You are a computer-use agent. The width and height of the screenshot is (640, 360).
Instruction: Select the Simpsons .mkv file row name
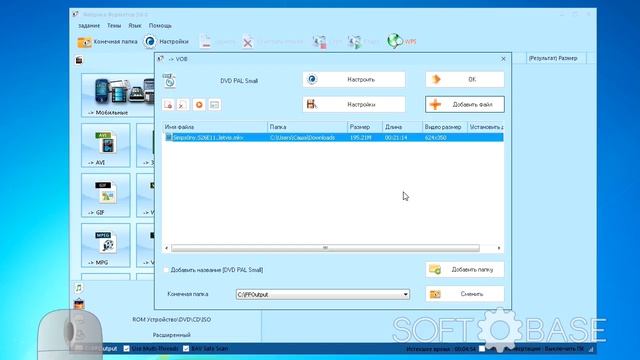[208, 138]
